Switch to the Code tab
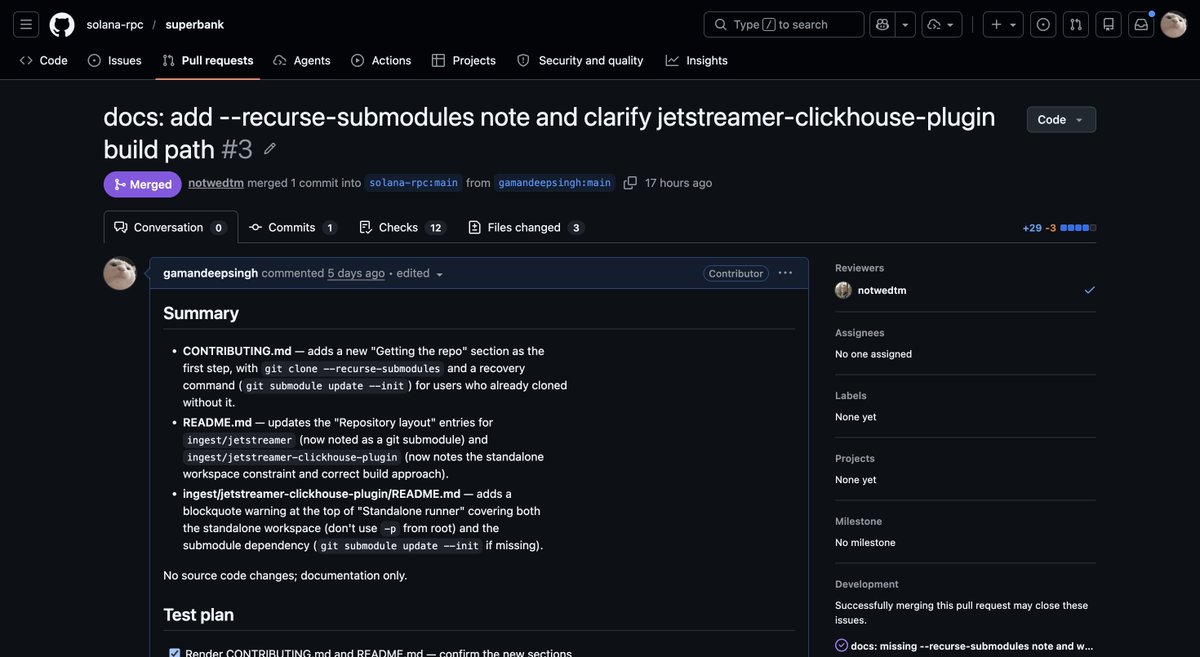 (x=44, y=60)
